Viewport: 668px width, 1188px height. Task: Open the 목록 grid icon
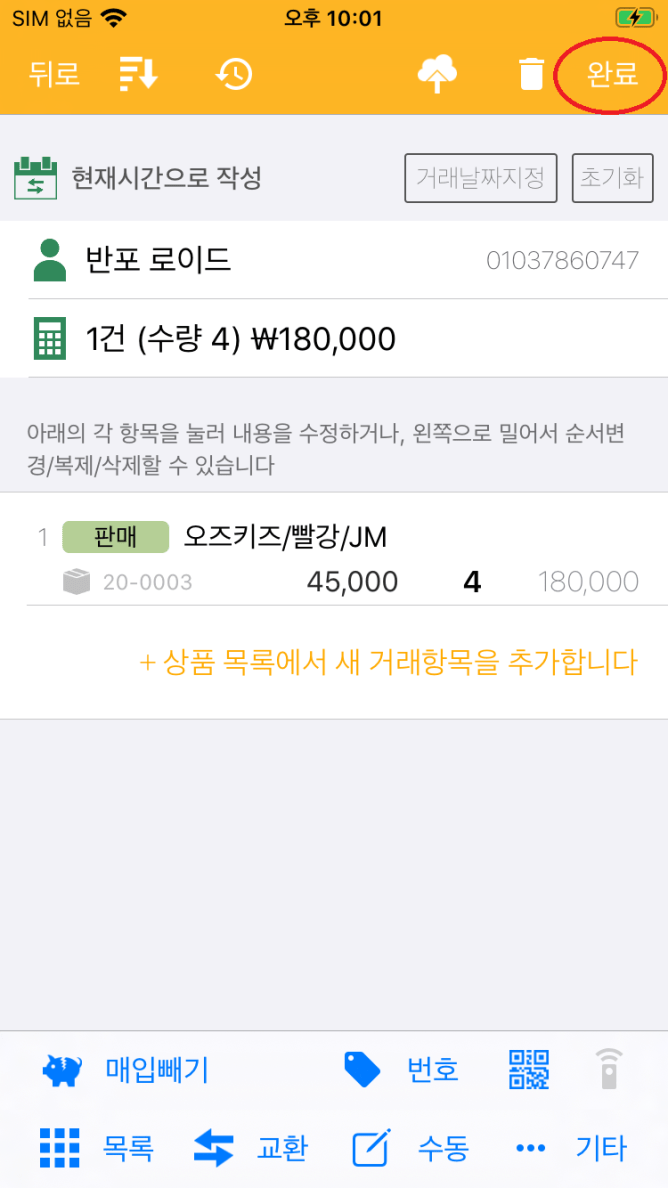[x=60, y=1148]
